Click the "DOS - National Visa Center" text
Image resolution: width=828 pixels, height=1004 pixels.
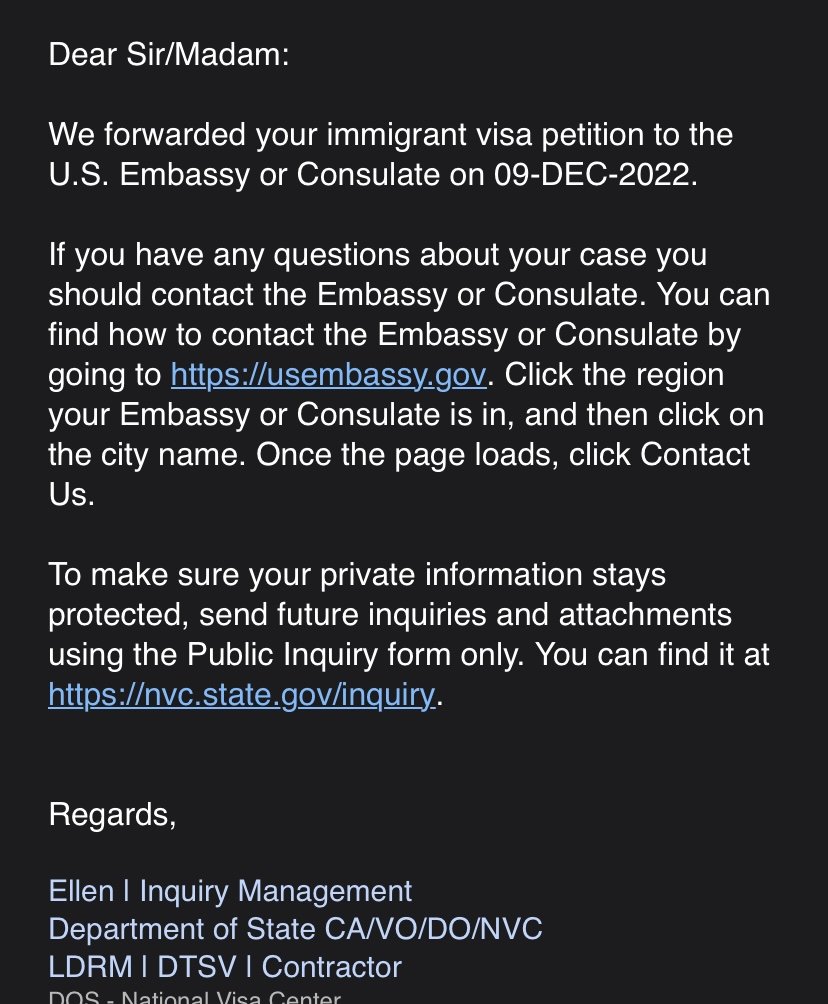tap(194, 997)
